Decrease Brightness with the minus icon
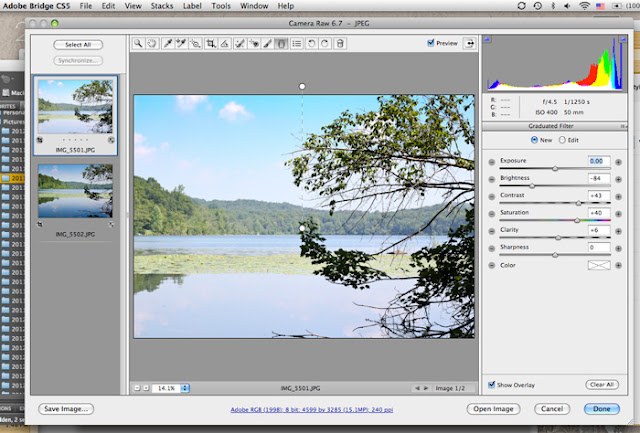640x433 pixels. coord(492,180)
